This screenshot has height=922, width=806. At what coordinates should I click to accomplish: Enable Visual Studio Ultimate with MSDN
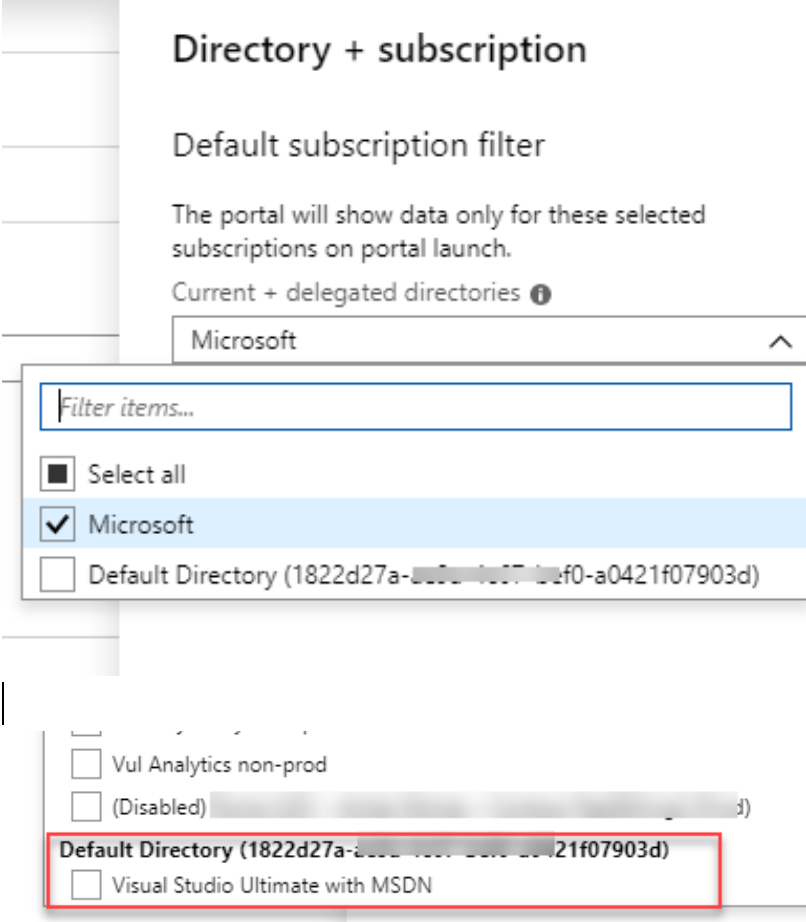(x=86, y=885)
